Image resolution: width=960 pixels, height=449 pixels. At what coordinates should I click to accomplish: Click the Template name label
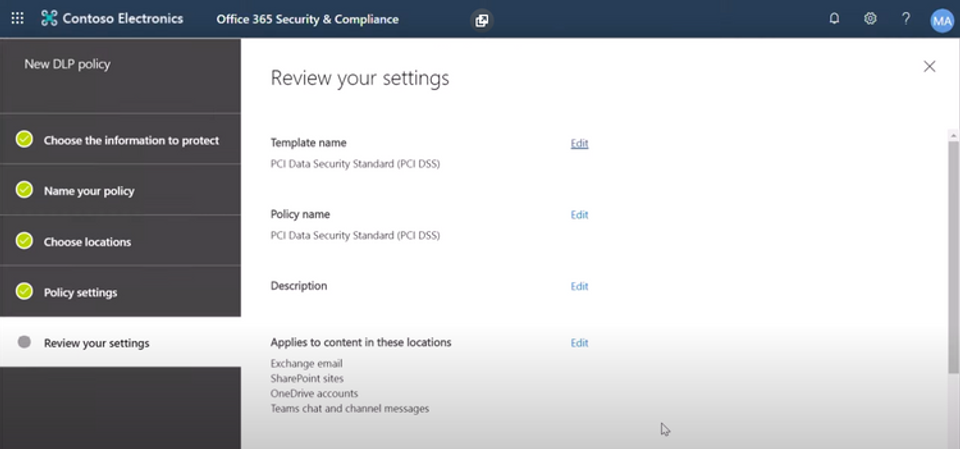click(x=309, y=143)
